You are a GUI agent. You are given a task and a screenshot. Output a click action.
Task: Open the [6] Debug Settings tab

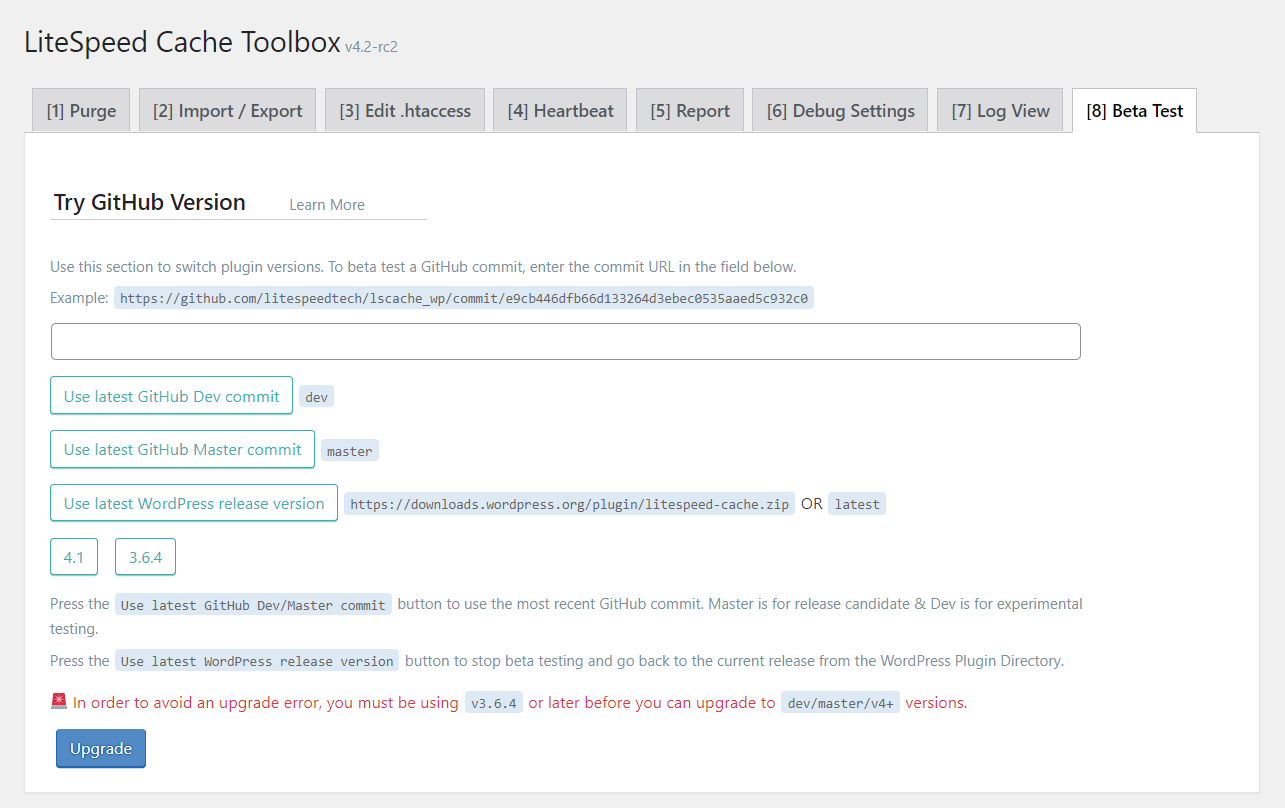(840, 110)
